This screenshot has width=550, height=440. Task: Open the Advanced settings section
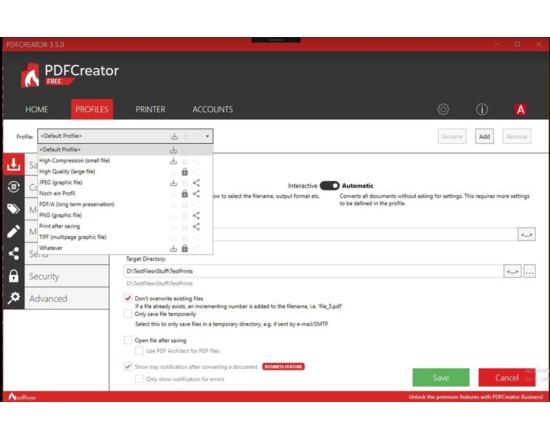[x=67, y=299]
